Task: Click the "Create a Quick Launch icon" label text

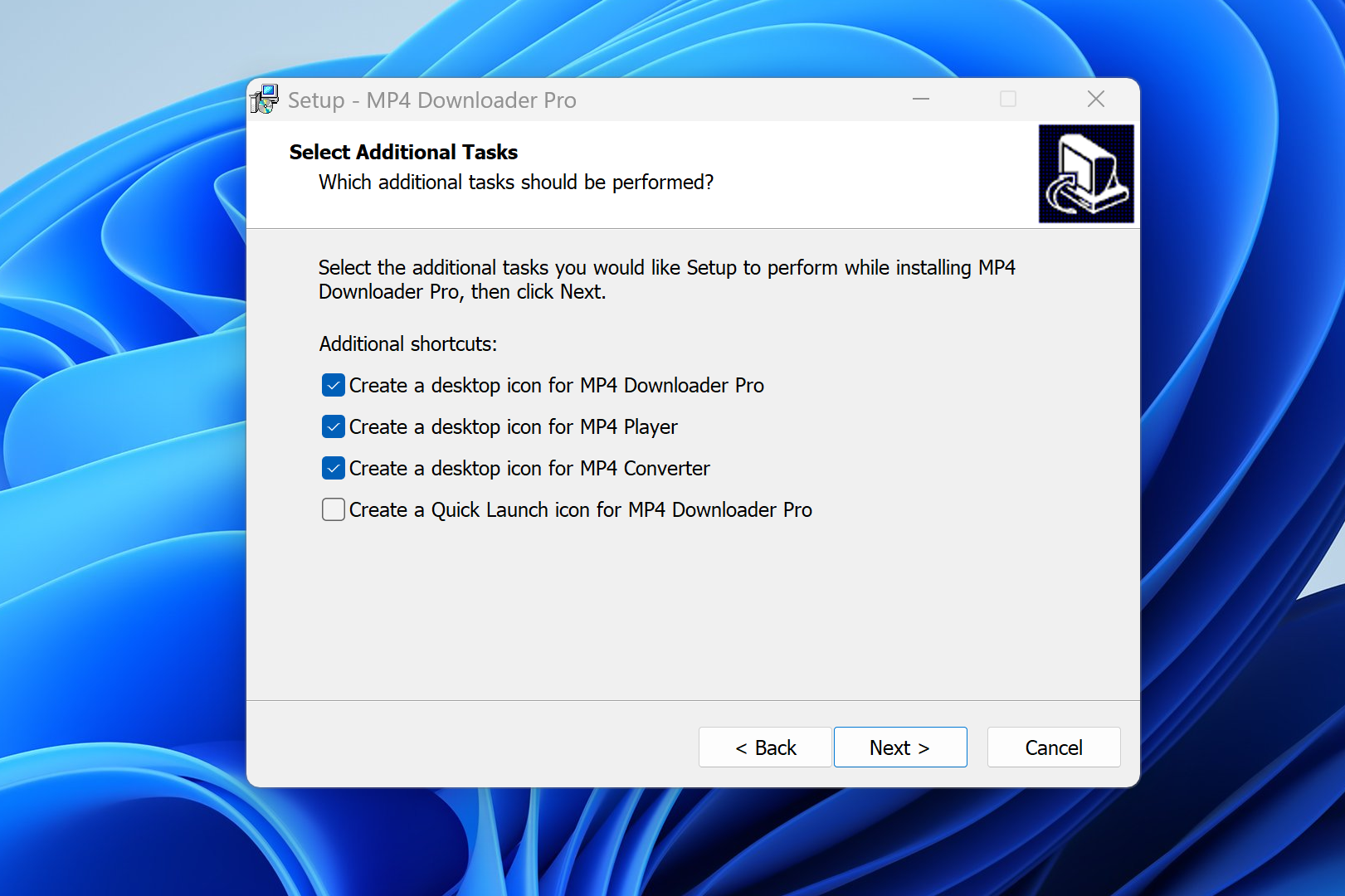Action: 580,510
